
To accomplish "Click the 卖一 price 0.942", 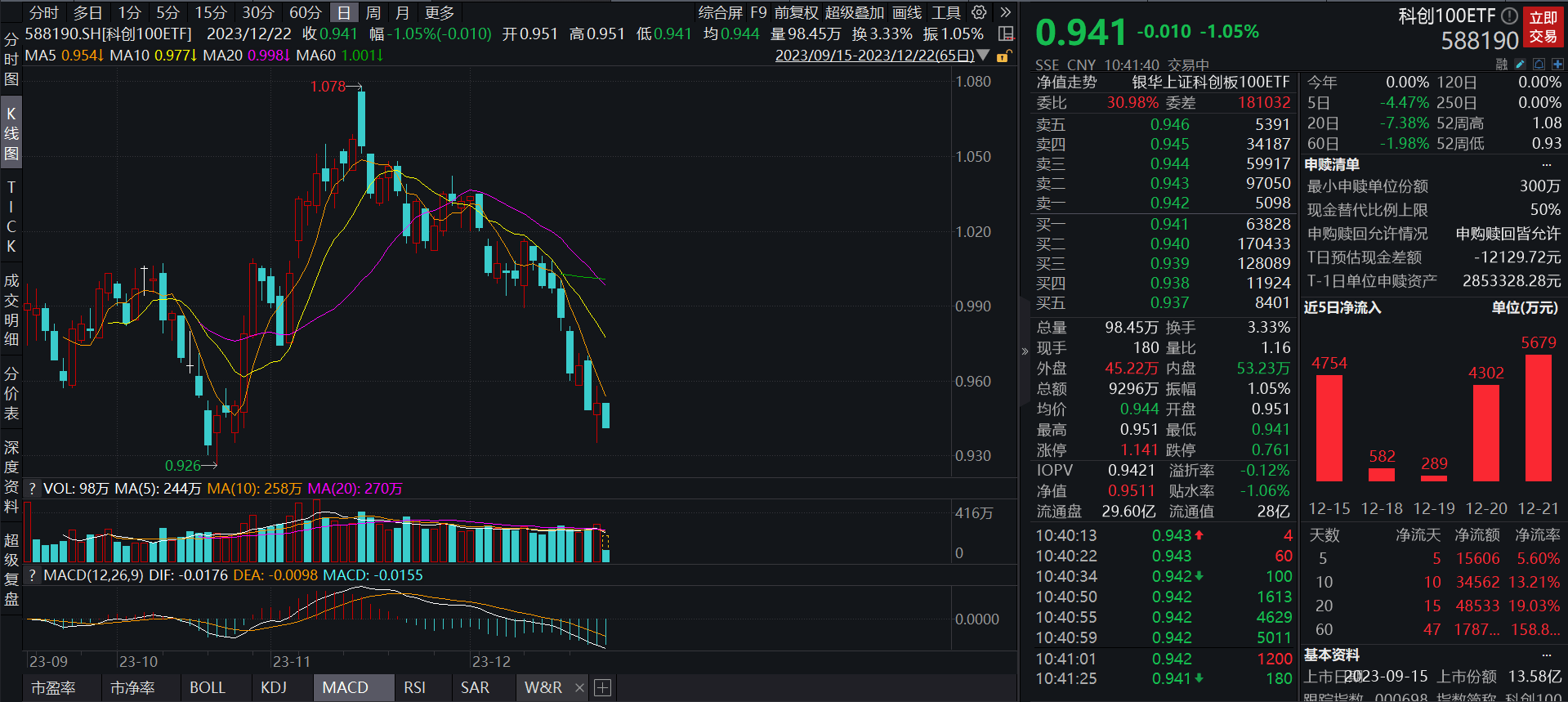I will 1169,203.
